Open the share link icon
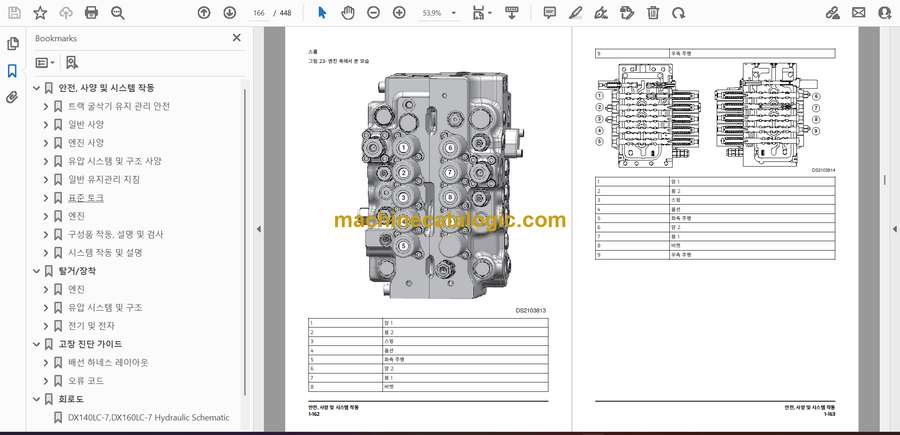The height and width of the screenshot is (435, 900). tap(833, 13)
